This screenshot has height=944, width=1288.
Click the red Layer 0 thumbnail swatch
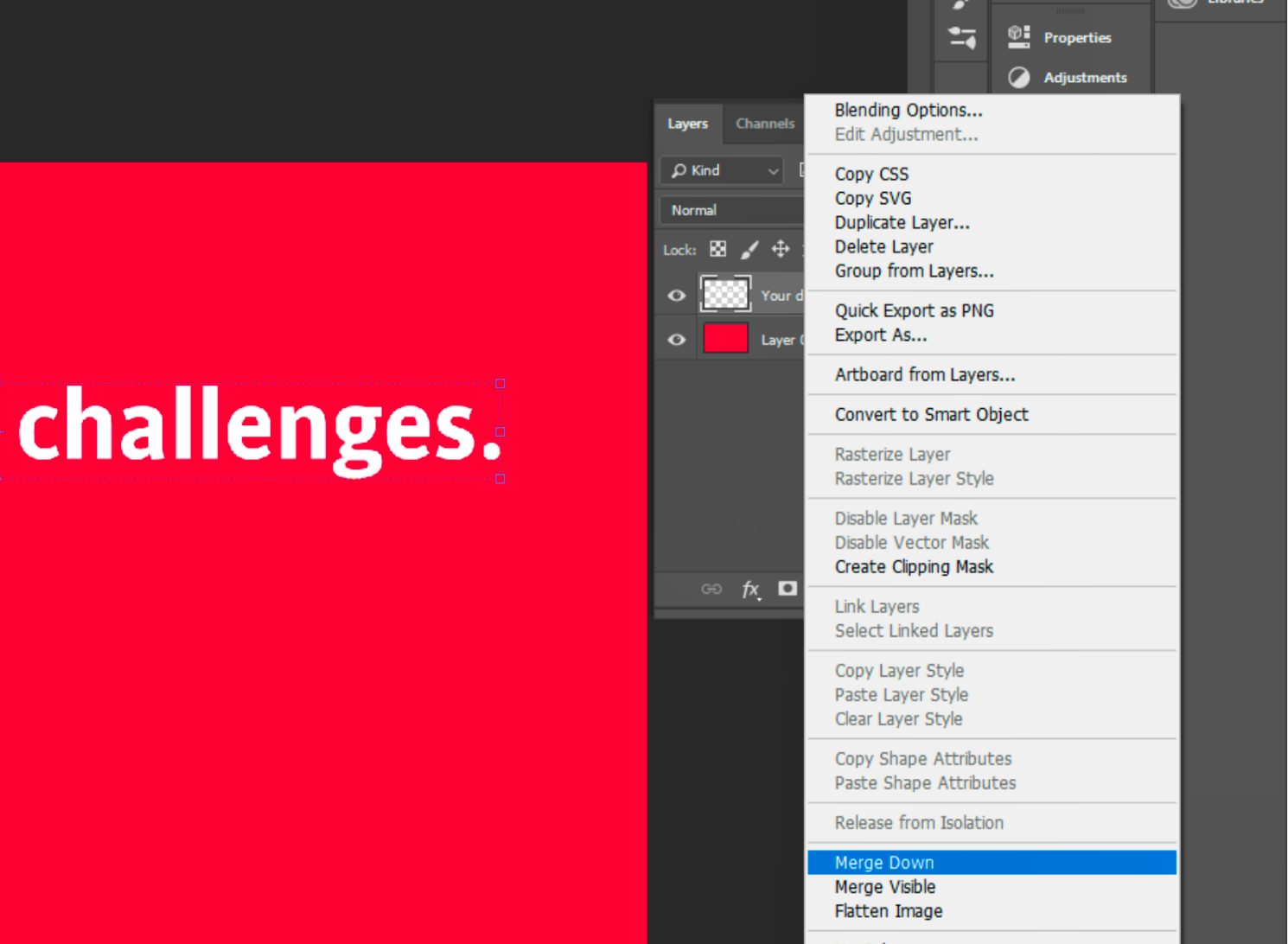click(x=726, y=338)
